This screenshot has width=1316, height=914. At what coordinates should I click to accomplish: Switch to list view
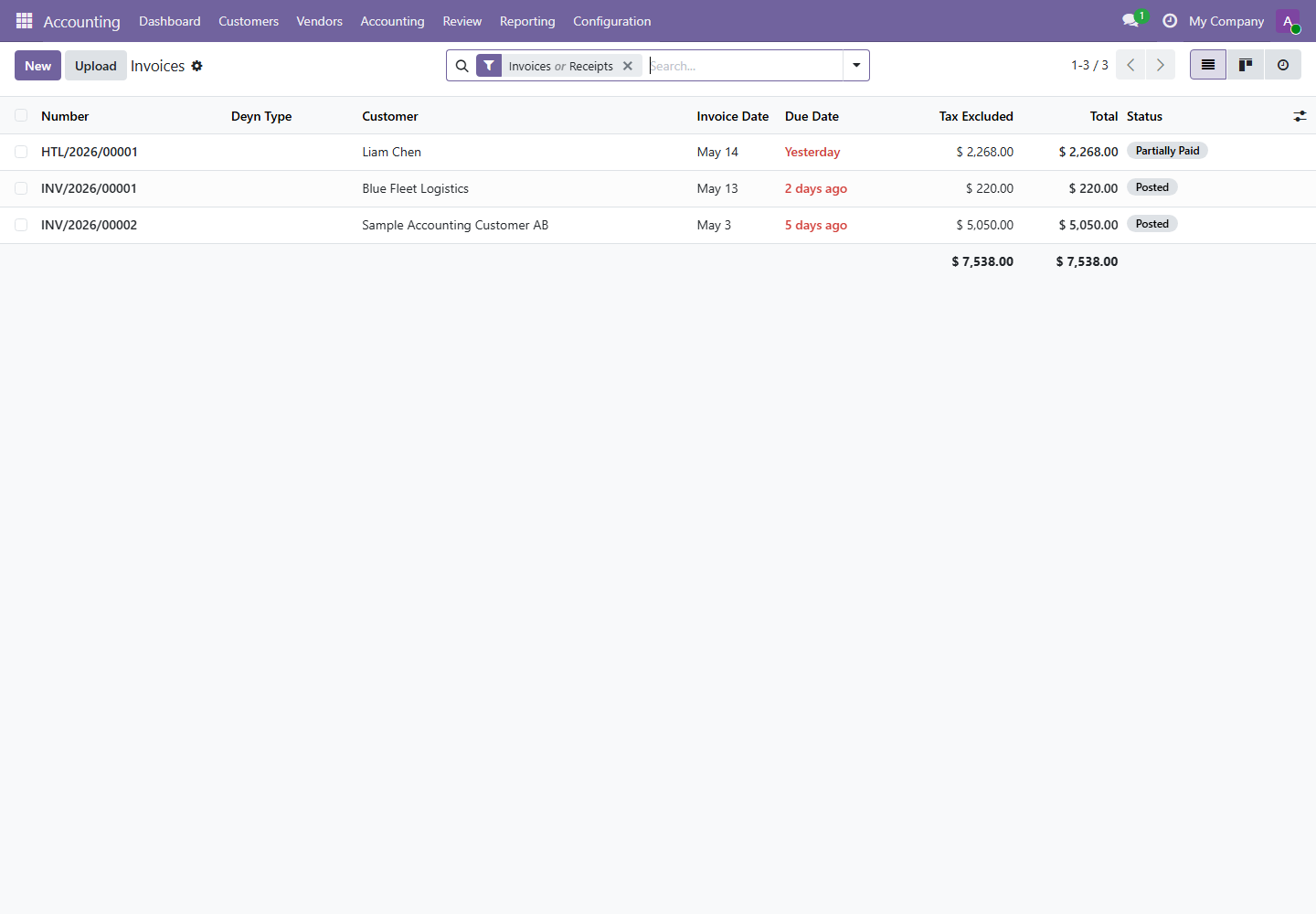[x=1208, y=65]
